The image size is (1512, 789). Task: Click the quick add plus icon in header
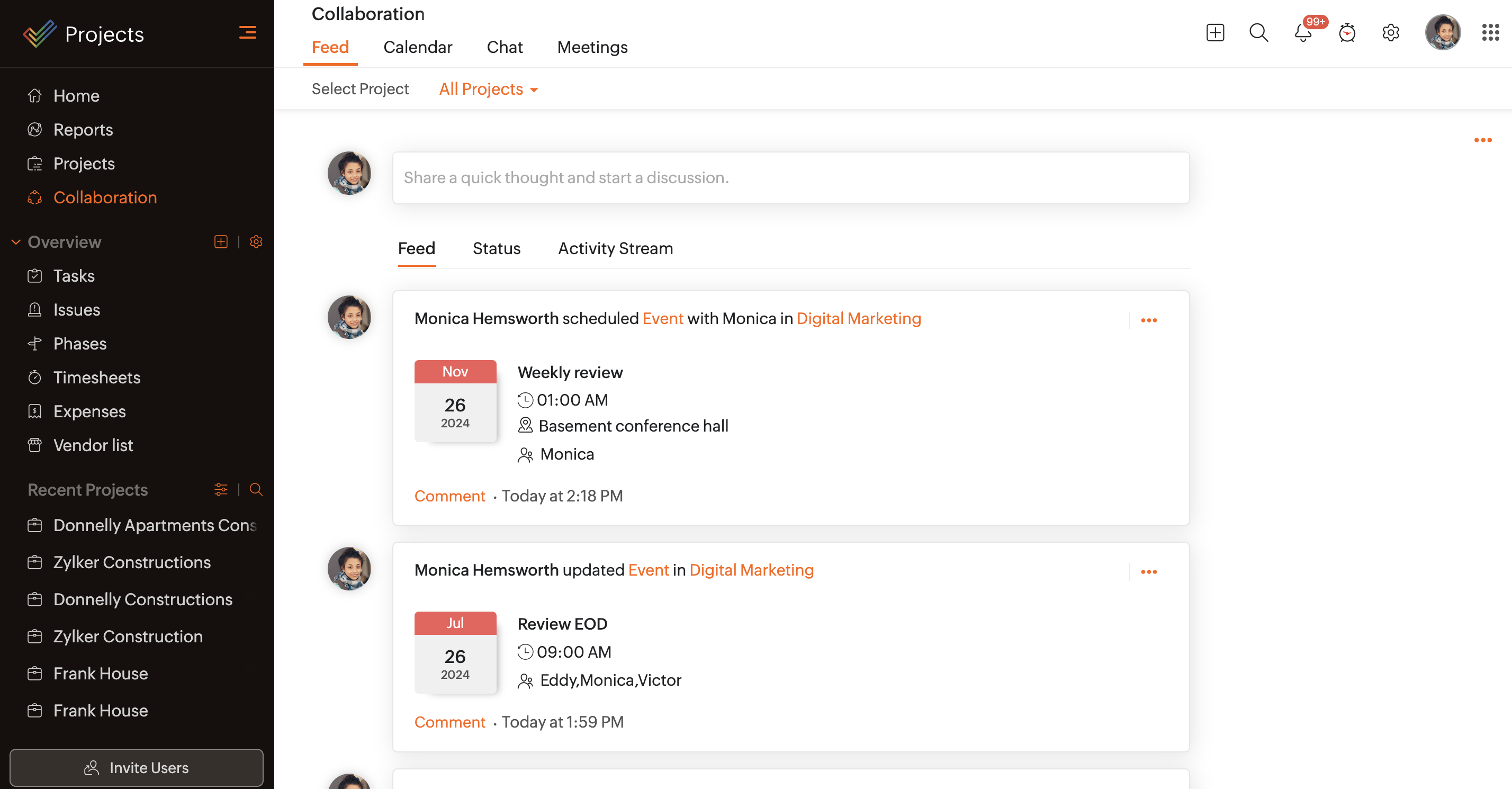(x=1215, y=32)
